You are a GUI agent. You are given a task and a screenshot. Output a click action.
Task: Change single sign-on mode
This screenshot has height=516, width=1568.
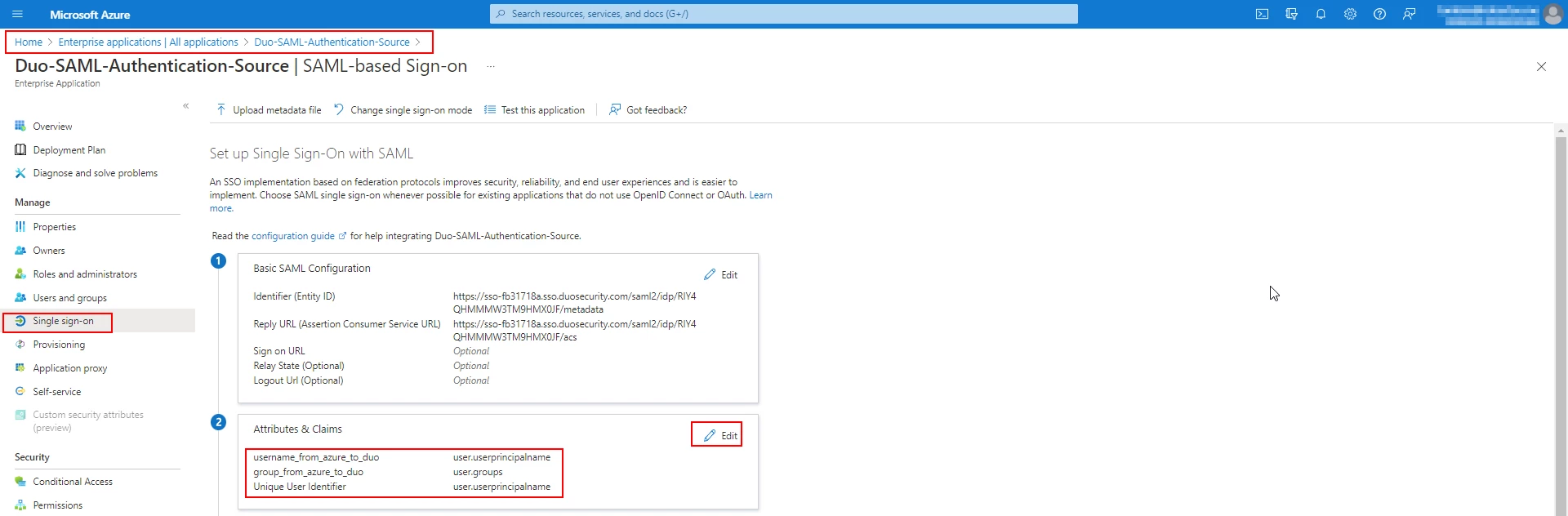[x=403, y=109]
